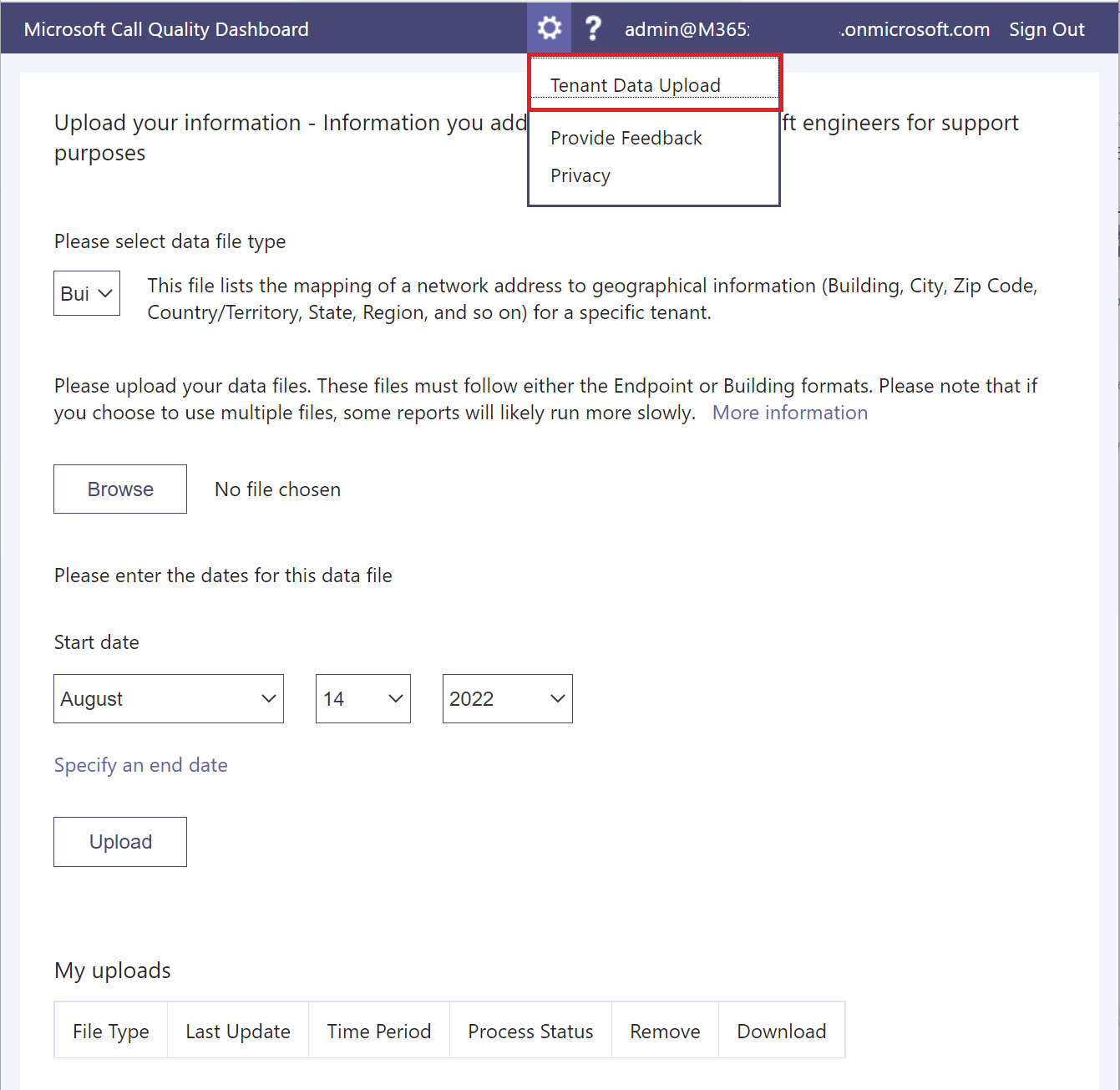The image size is (1120, 1090).
Task: Click the Start date label
Action: pyautogui.click(x=97, y=642)
